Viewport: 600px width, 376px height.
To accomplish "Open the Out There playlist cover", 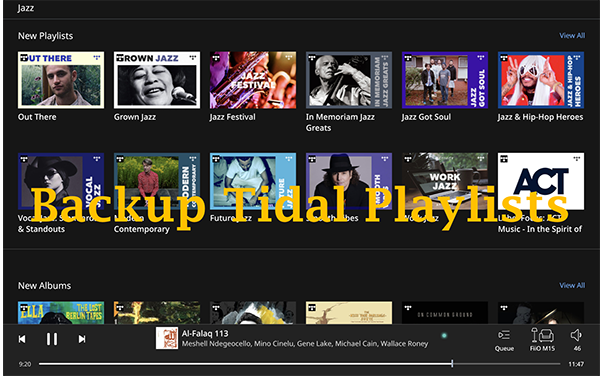I will [x=61, y=80].
